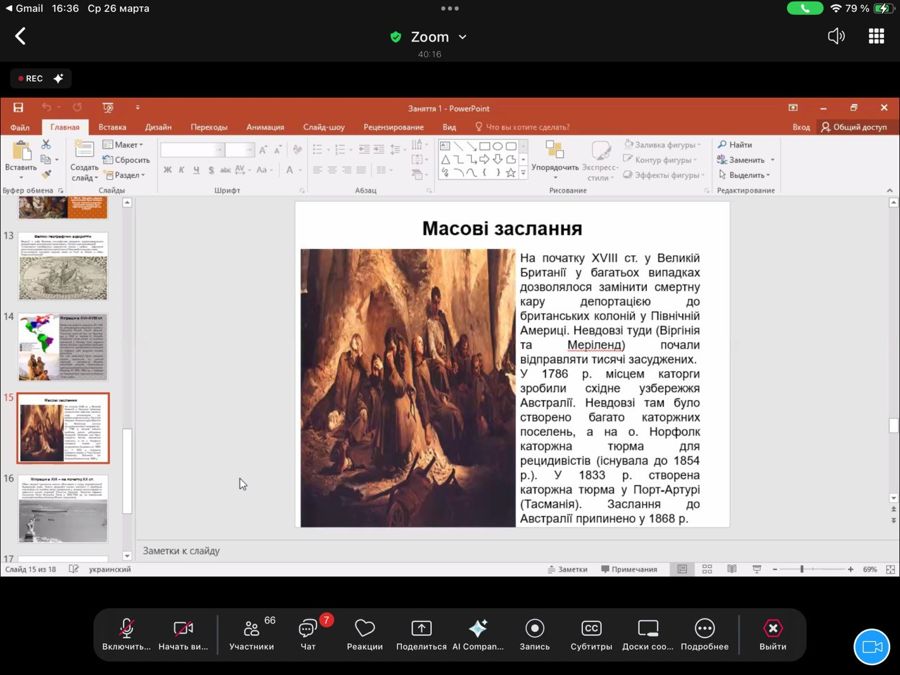
Task: Open the Слайд-шоу ribbon tab
Action: 324,127
